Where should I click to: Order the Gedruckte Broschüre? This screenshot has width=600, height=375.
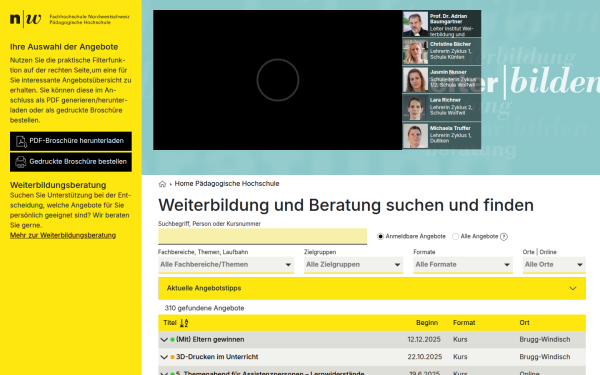71,162
